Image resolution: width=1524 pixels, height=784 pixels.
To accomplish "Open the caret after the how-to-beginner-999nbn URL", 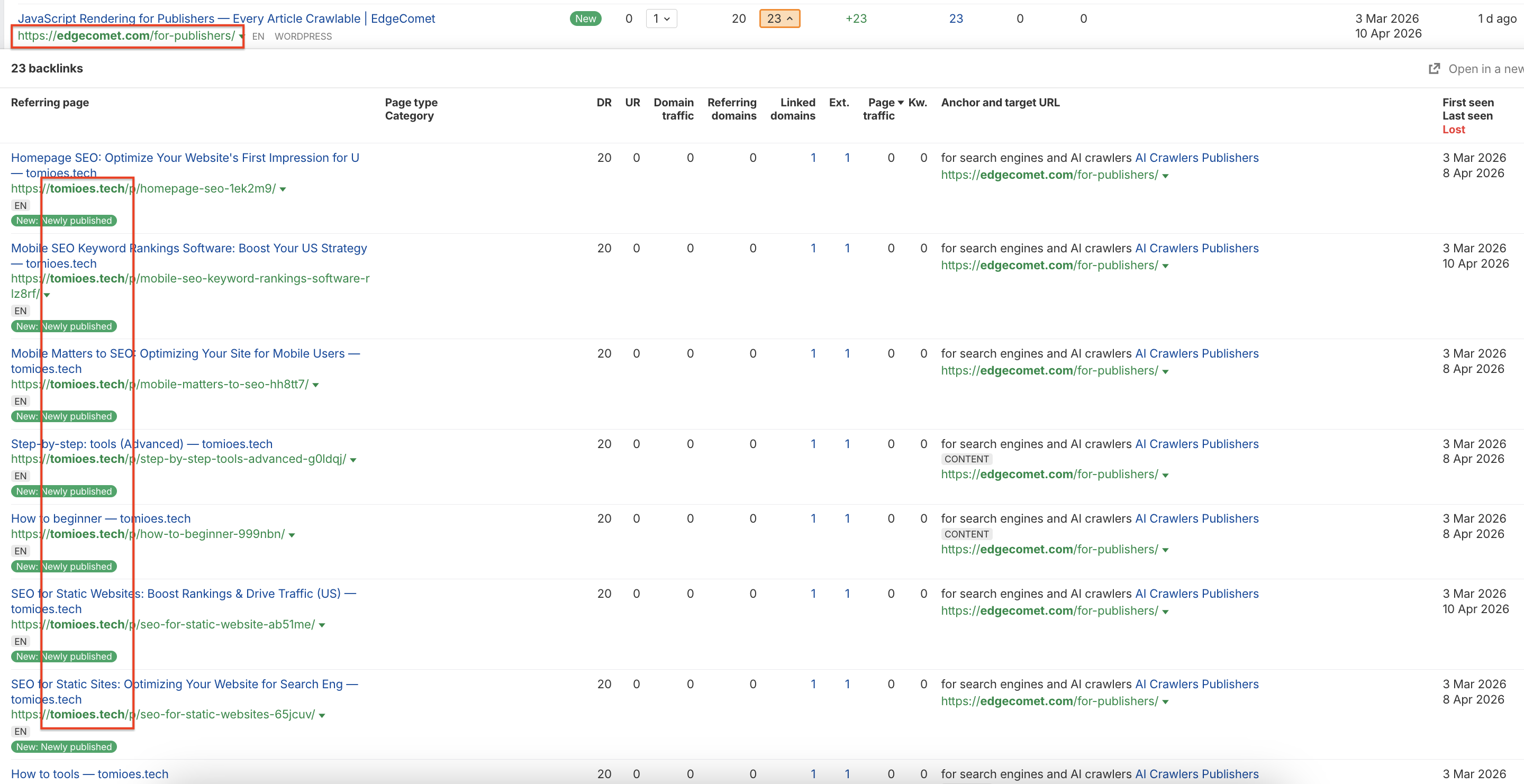I will point(292,535).
